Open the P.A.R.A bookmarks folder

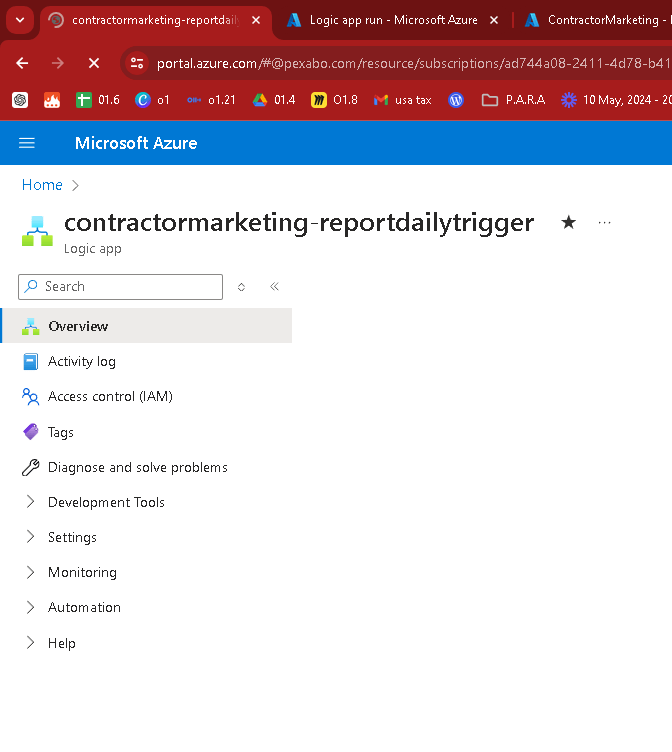click(514, 100)
